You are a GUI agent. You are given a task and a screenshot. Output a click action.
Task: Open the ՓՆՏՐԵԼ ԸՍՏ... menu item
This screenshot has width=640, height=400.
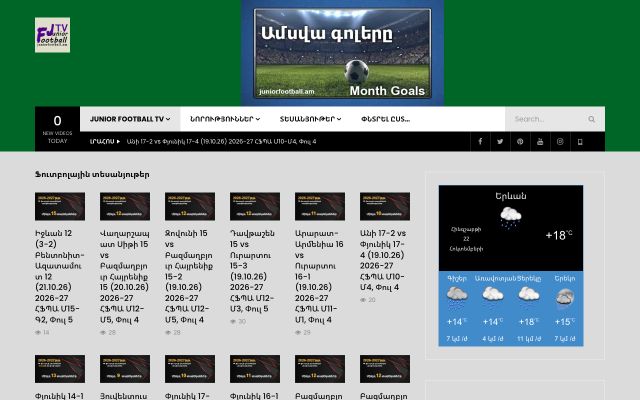click(x=385, y=119)
